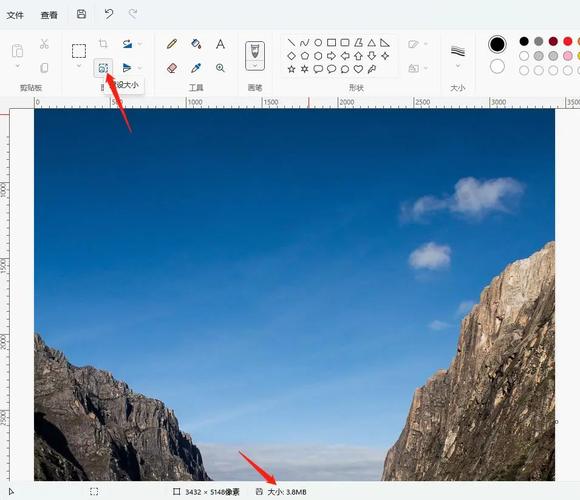Click the save floppy disk icon
The height and width of the screenshot is (500, 580).
click(81, 14)
